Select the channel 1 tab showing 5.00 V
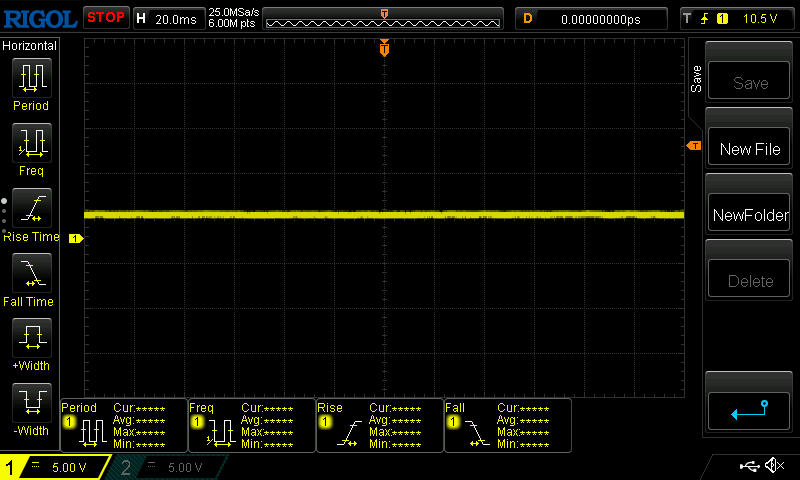This screenshot has width=800, height=480. tap(55, 467)
